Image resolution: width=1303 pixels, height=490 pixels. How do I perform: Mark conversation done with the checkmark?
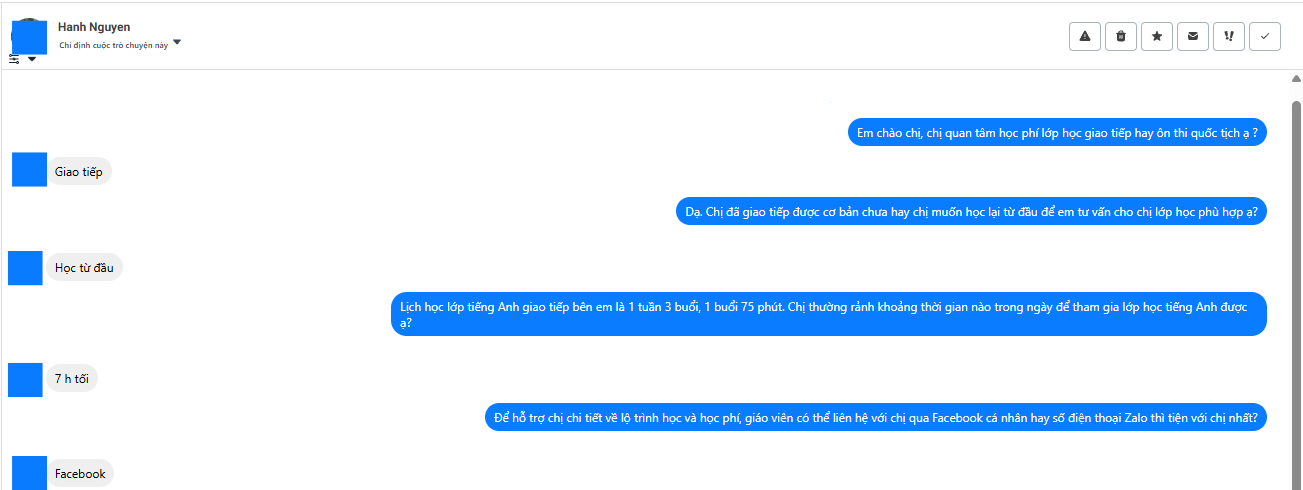[x=1265, y=36]
